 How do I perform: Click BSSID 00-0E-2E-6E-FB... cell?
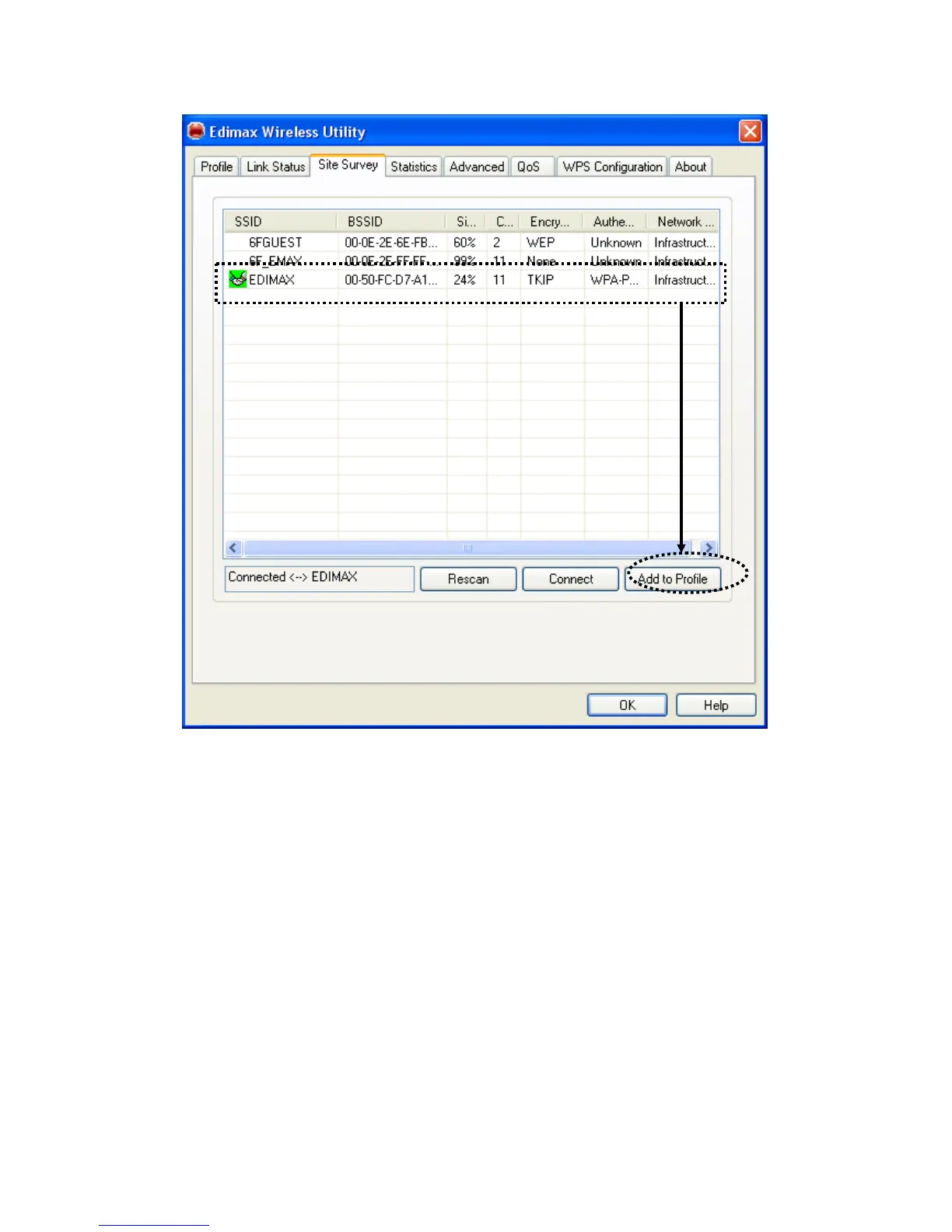tap(391, 243)
